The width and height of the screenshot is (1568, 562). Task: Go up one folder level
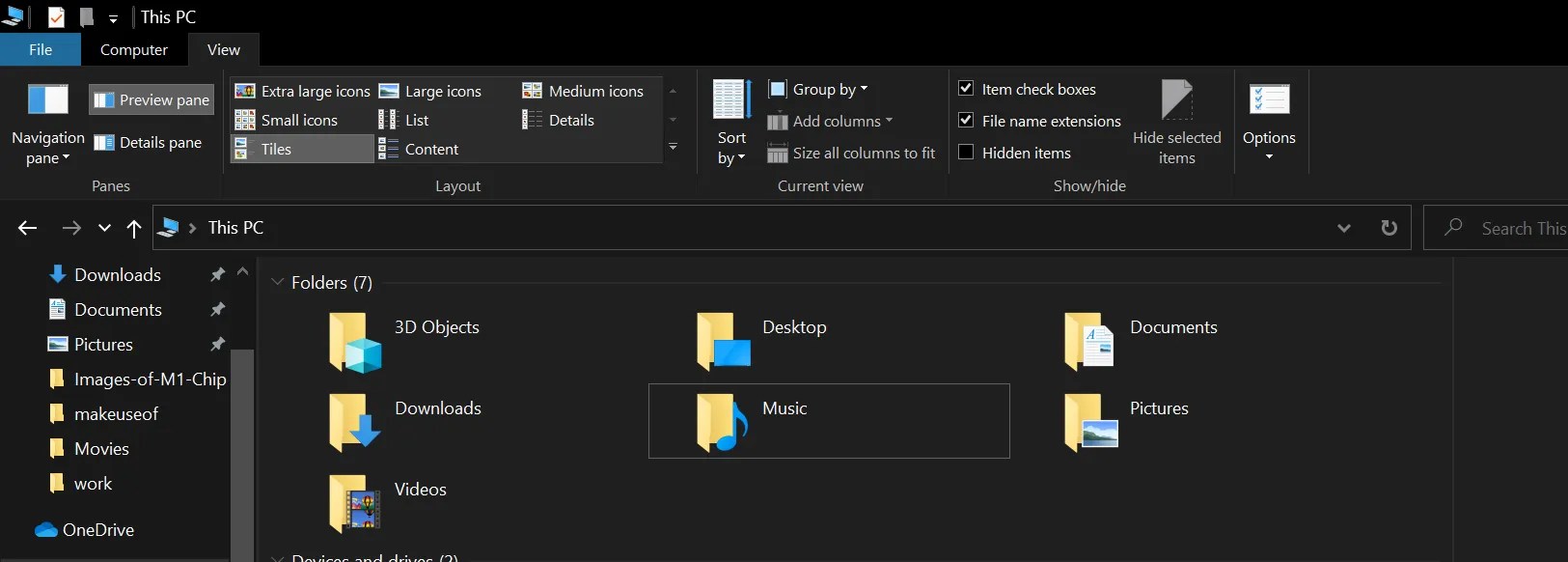click(134, 228)
